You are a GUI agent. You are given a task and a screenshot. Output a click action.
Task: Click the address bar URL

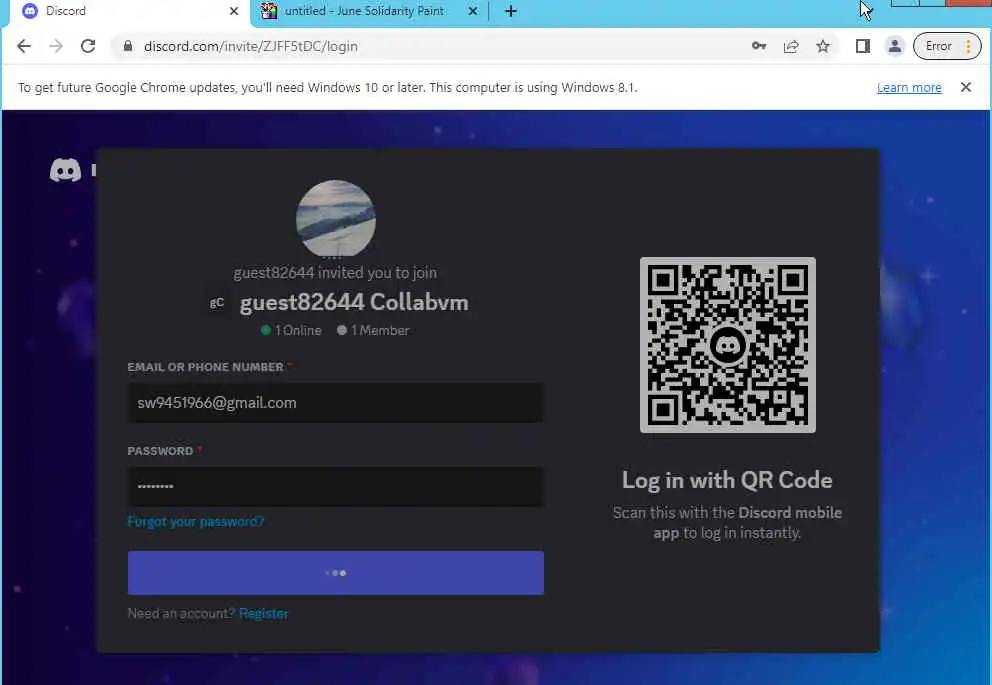251,46
